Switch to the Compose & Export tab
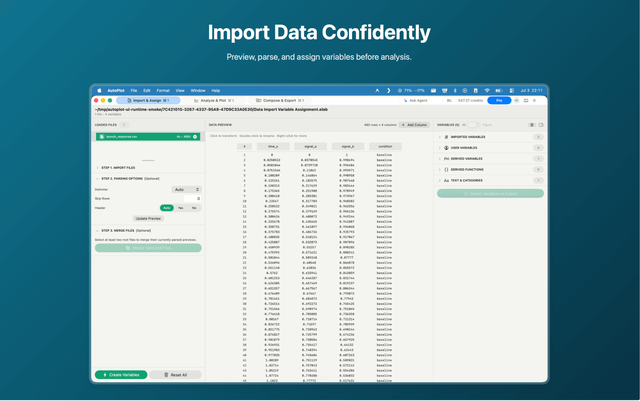 click(280, 100)
